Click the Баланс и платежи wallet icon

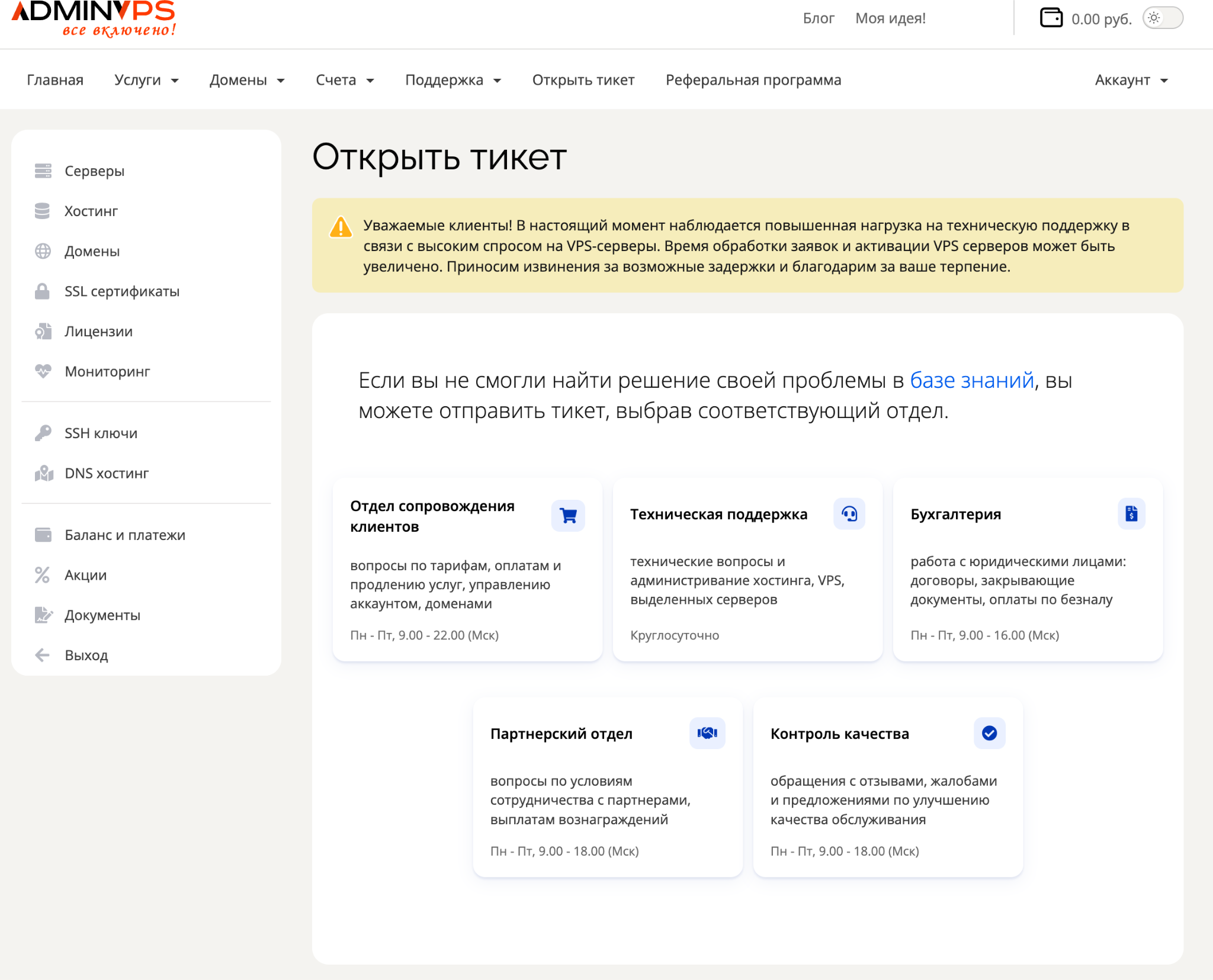point(43,535)
